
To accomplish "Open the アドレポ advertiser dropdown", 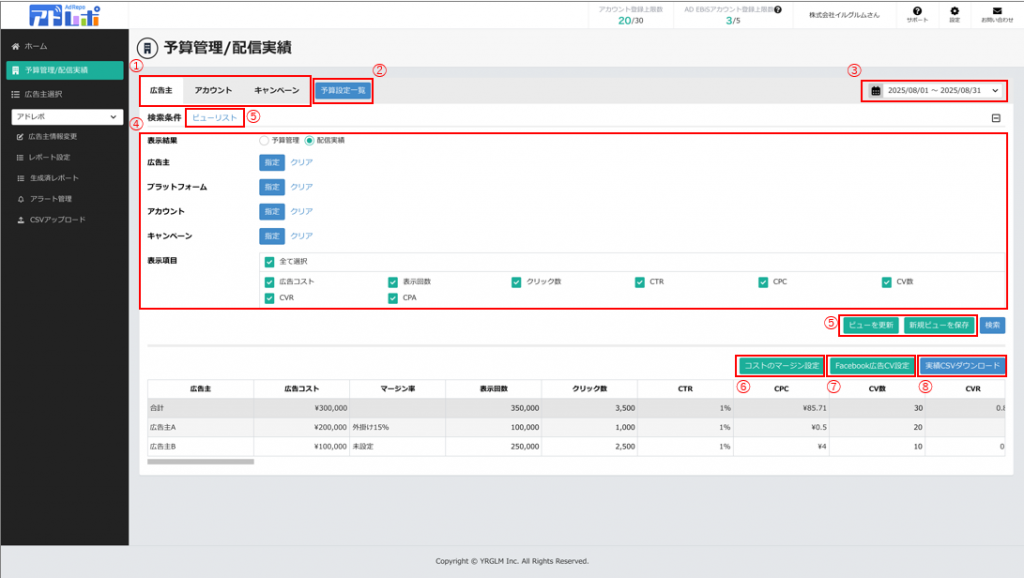I will [66, 116].
